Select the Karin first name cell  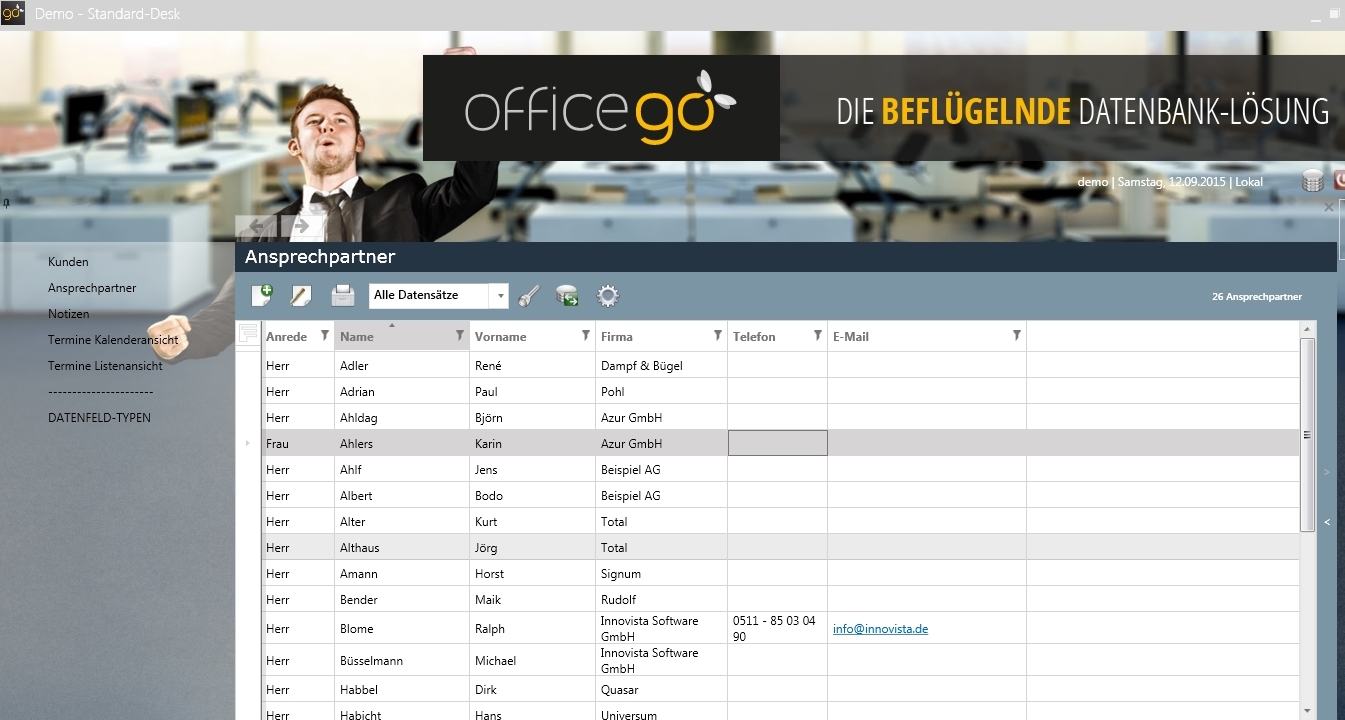(532, 443)
